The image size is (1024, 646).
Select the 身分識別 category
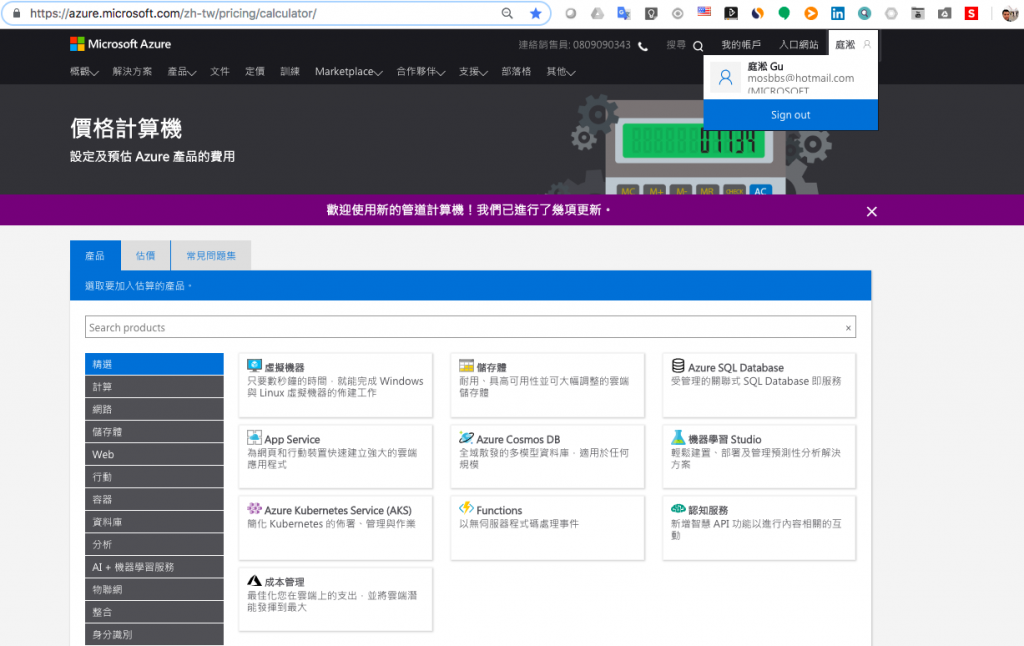tap(154, 634)
